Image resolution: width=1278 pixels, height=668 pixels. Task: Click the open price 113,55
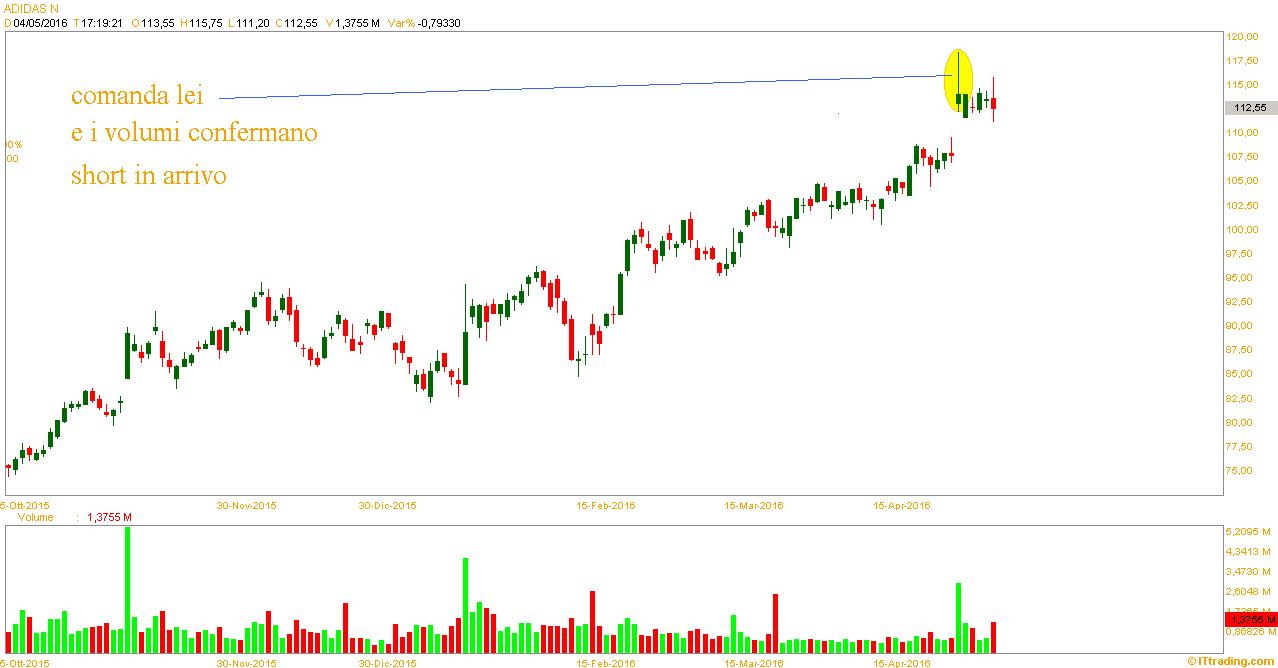tap(157, 21)
